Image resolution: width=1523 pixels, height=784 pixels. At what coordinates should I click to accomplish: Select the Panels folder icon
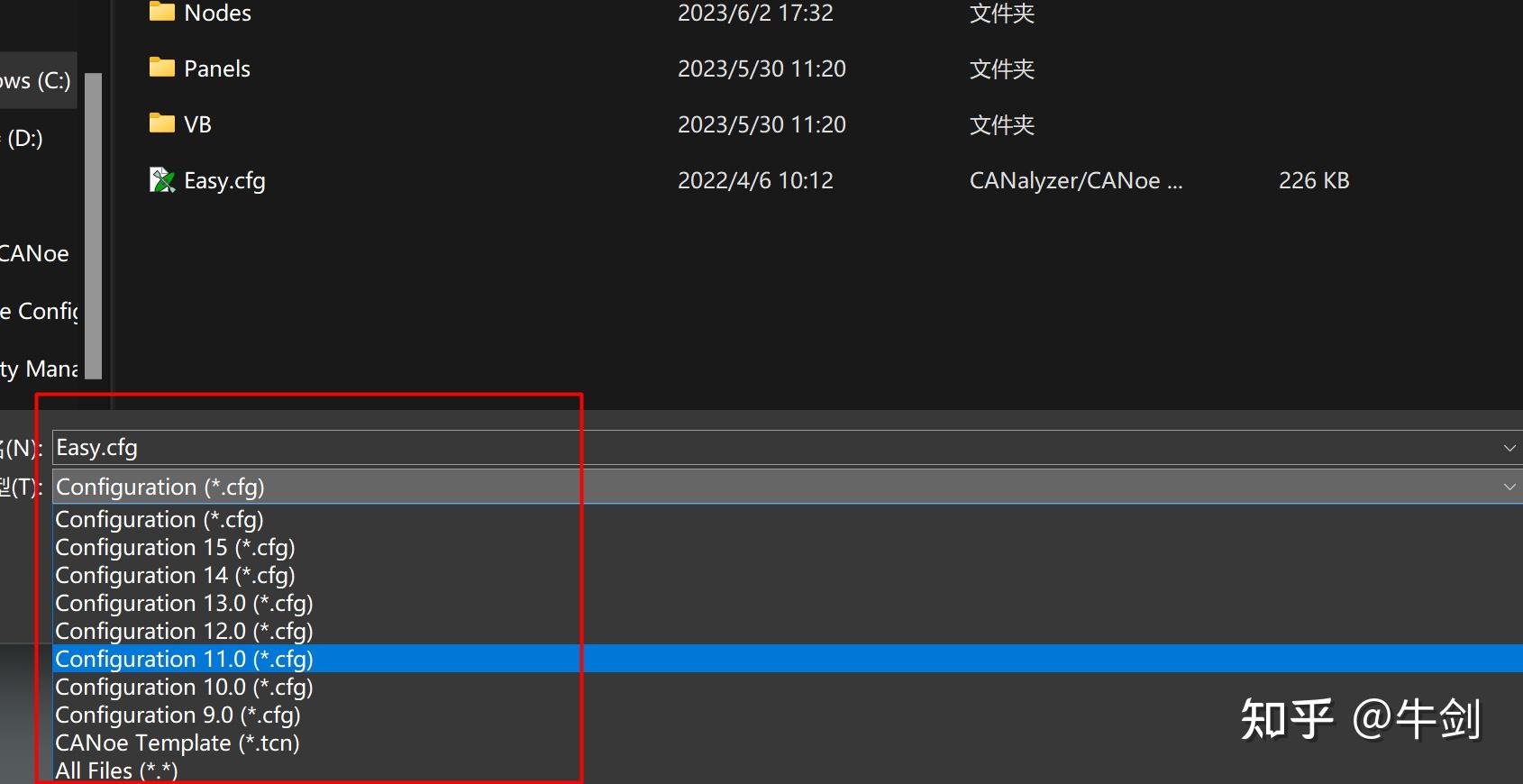[162, 68]
